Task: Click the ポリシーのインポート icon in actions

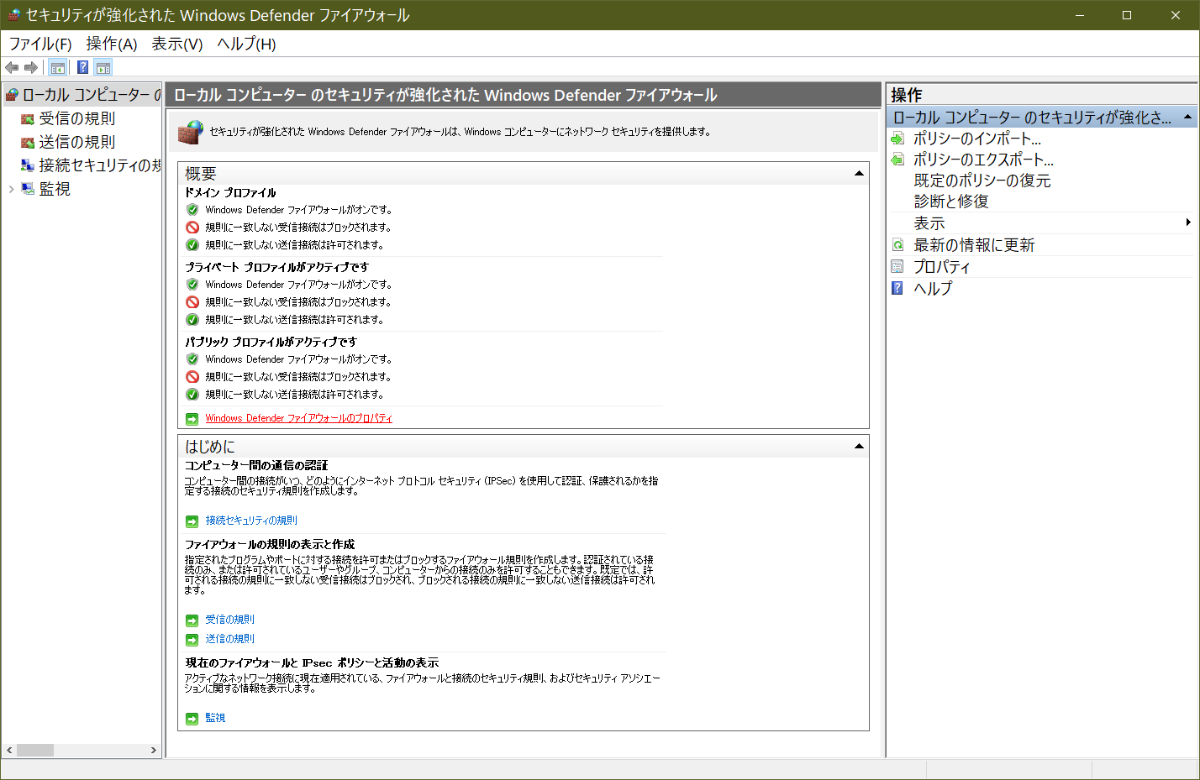Action: point(897,139)
